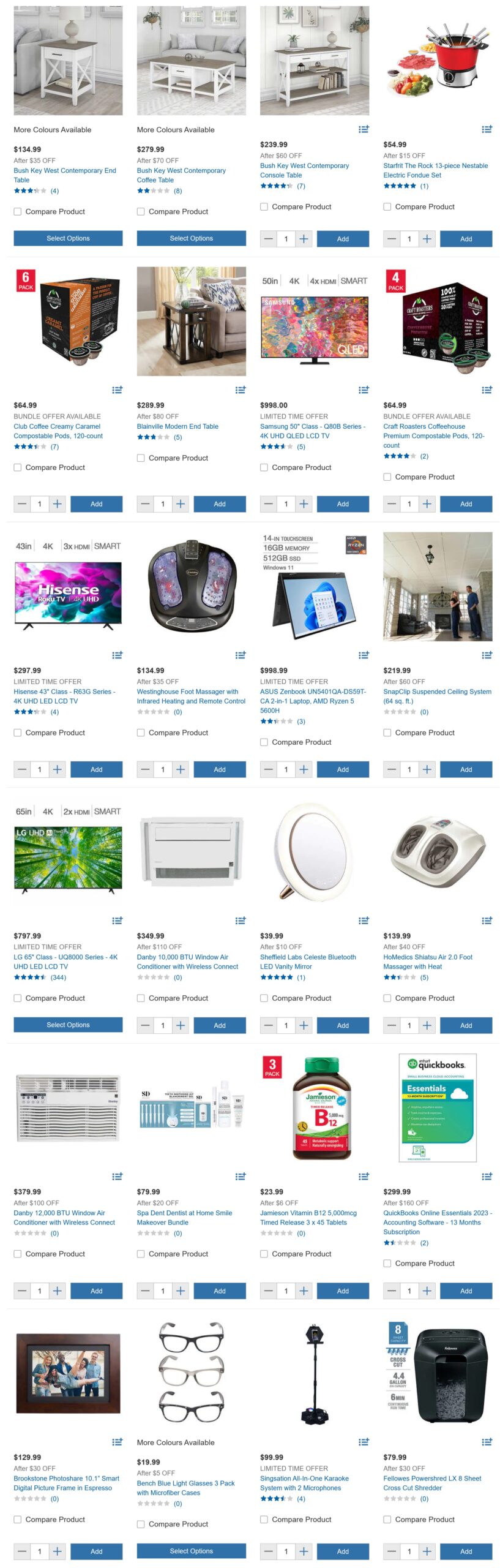
Task: Click add-to-list icon for QuickBooks Online Essentials
Action: pos(487,1176)
